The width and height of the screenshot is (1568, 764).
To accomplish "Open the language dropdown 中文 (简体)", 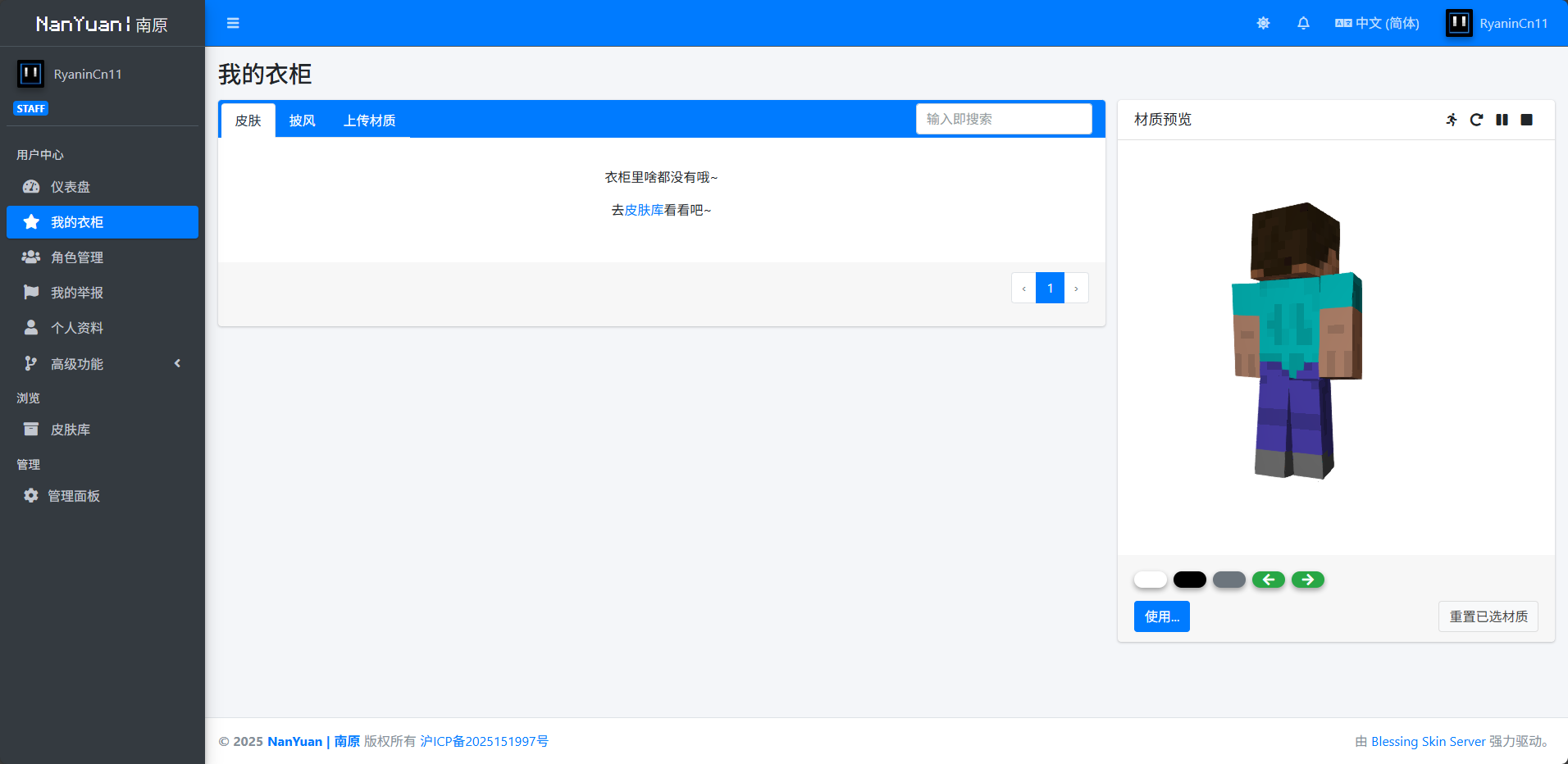I will point(1377,23).
